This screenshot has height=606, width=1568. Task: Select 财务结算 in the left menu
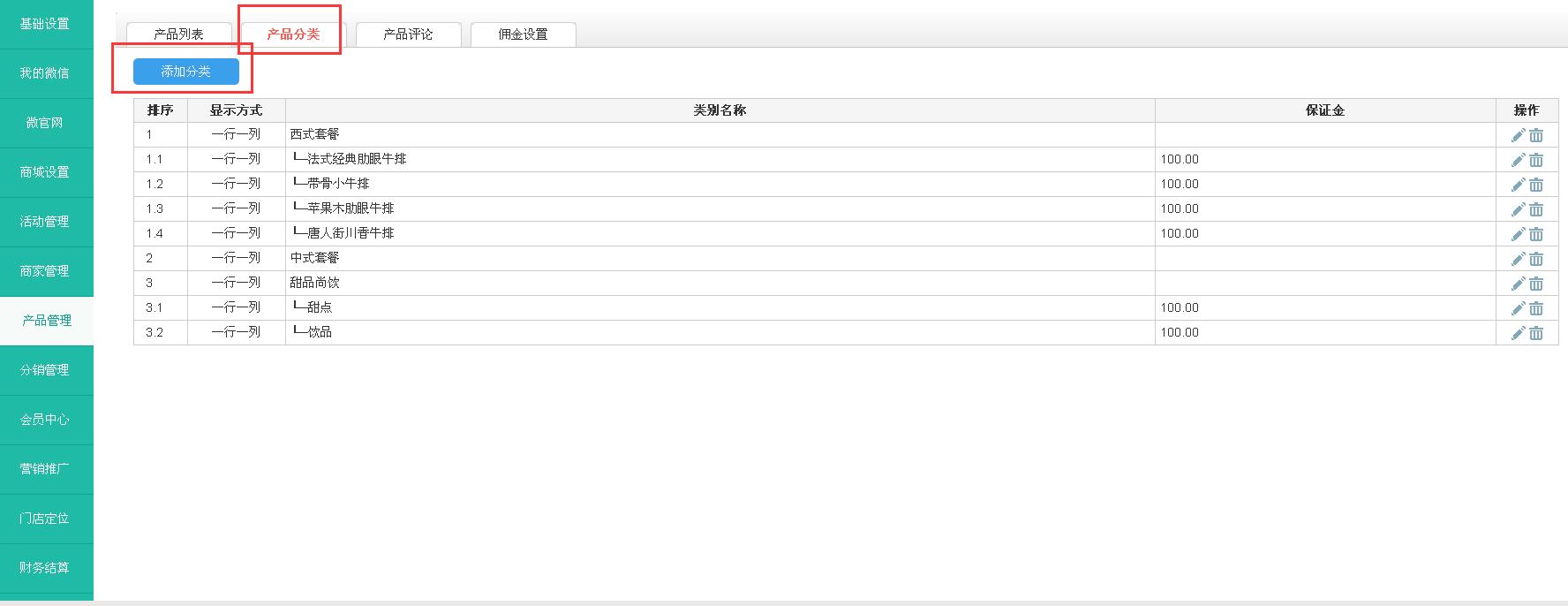[45, 568]
